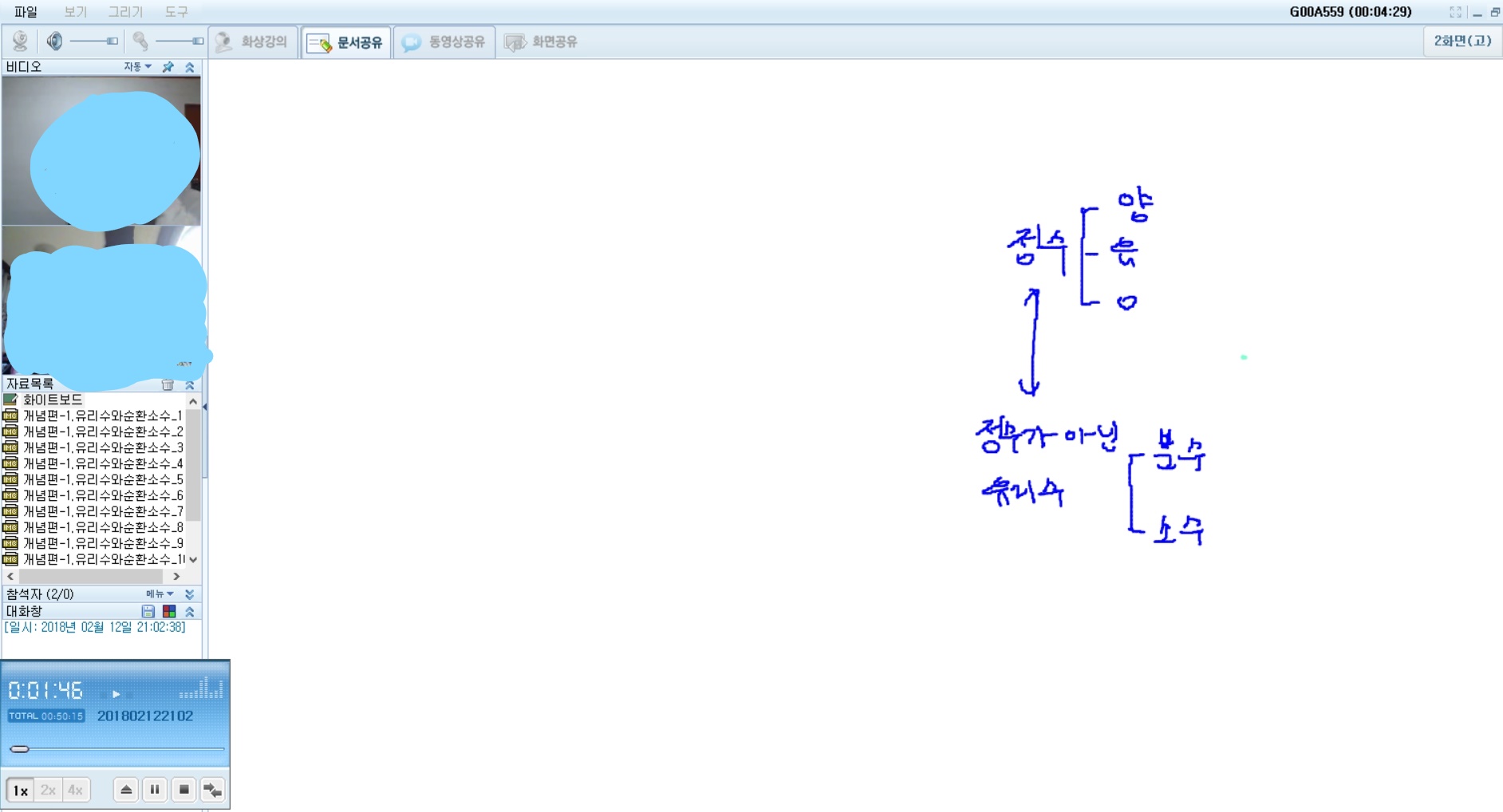Screen dimensions: 1503x812
Task: Set playback speed to 2x
Action: 48,790
